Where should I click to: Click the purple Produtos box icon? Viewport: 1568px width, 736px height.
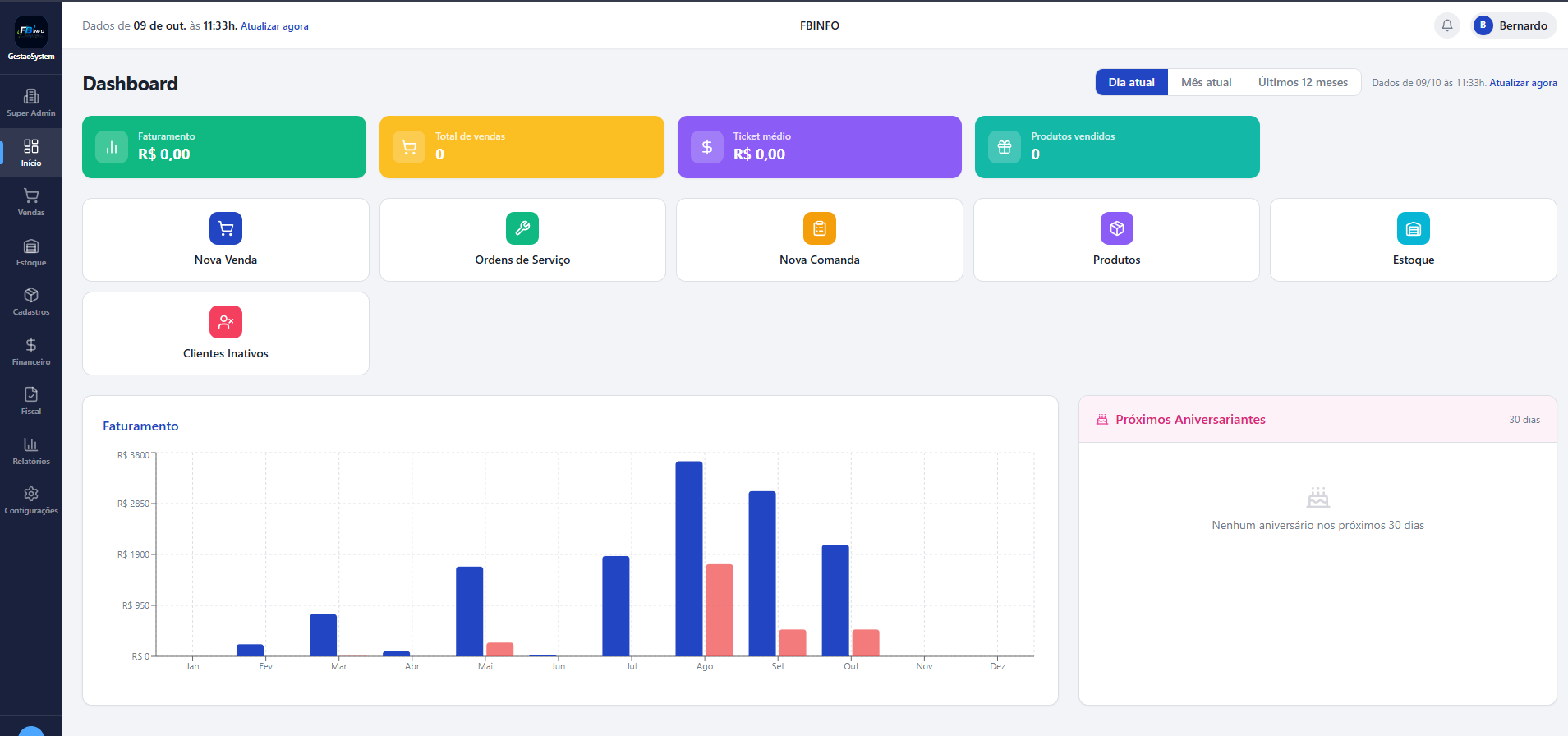coord(1117,228)
